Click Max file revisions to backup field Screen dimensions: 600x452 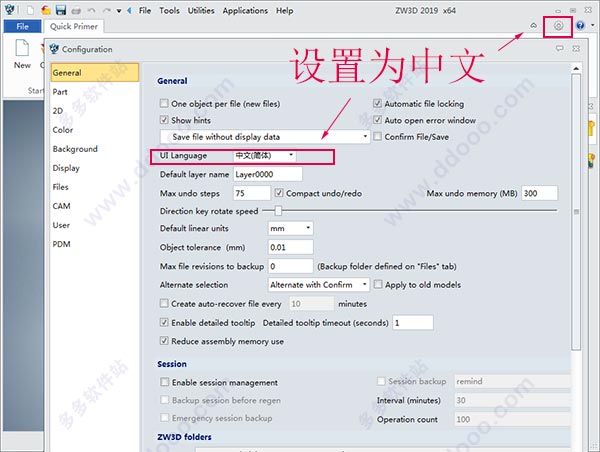click(290, 266)
